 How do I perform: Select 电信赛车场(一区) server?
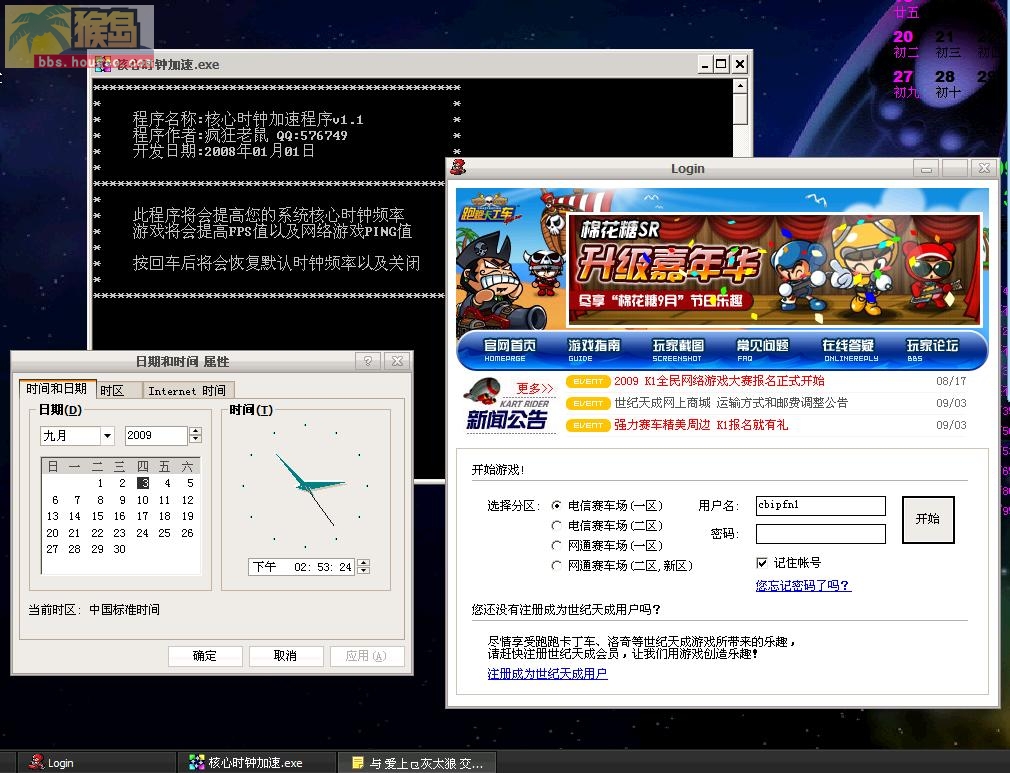click(557, 506)
